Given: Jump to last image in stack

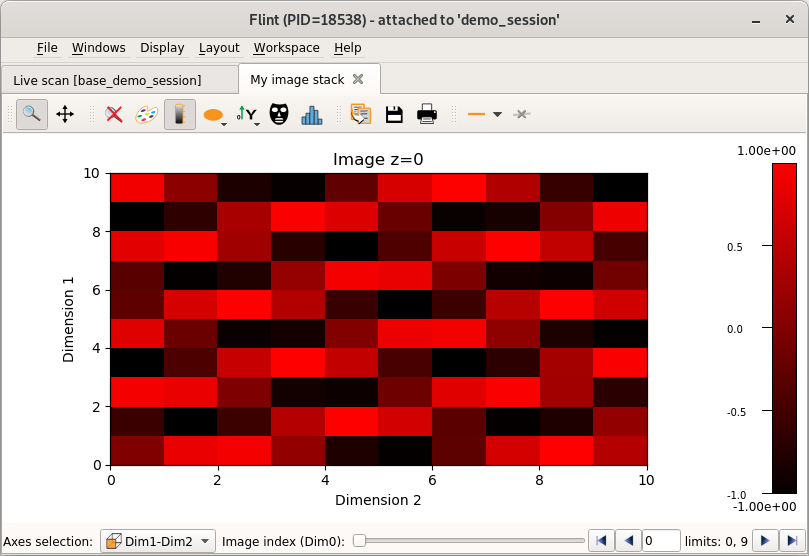Looking at the screenshot, I should click(x=792, y=541).
